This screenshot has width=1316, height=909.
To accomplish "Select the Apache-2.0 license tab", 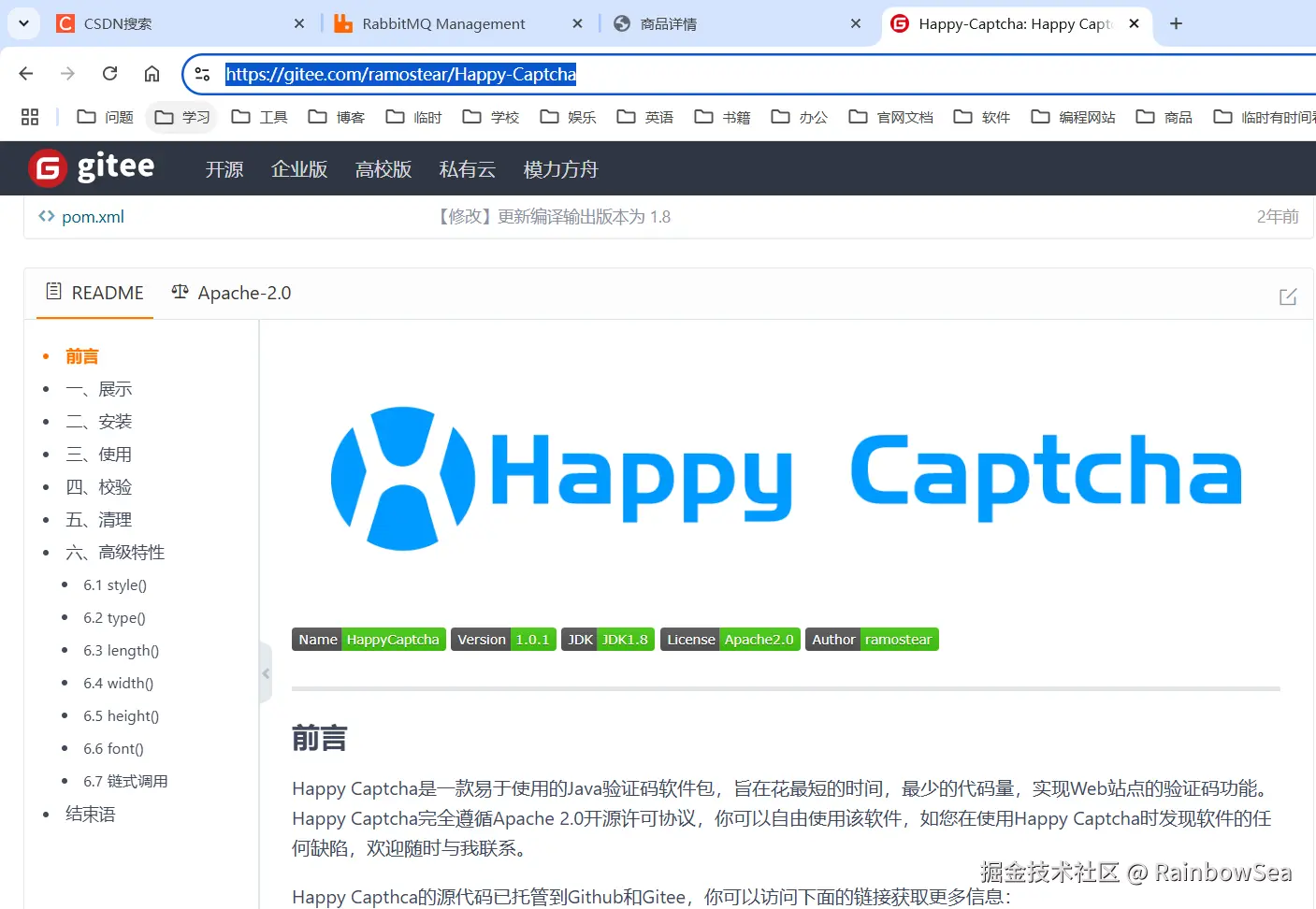I will pyautogui.click(x=231, y=293).
